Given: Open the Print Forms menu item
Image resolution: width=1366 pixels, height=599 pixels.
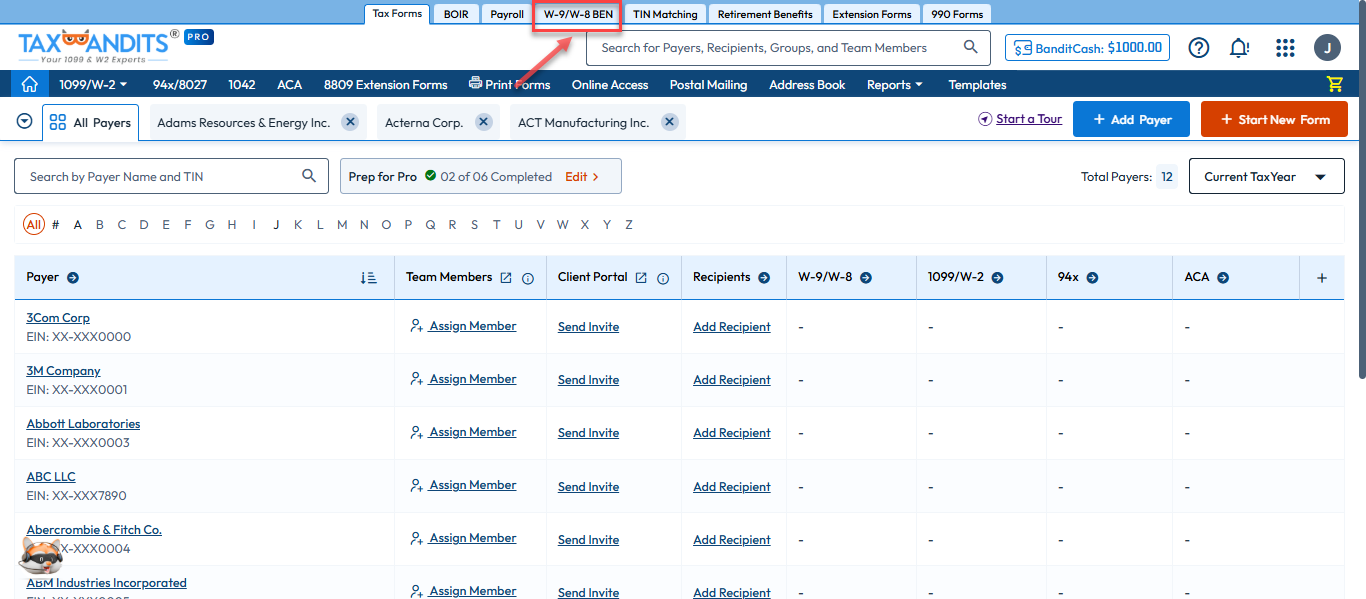Looking at the screenshot, I should coord(509,84).
